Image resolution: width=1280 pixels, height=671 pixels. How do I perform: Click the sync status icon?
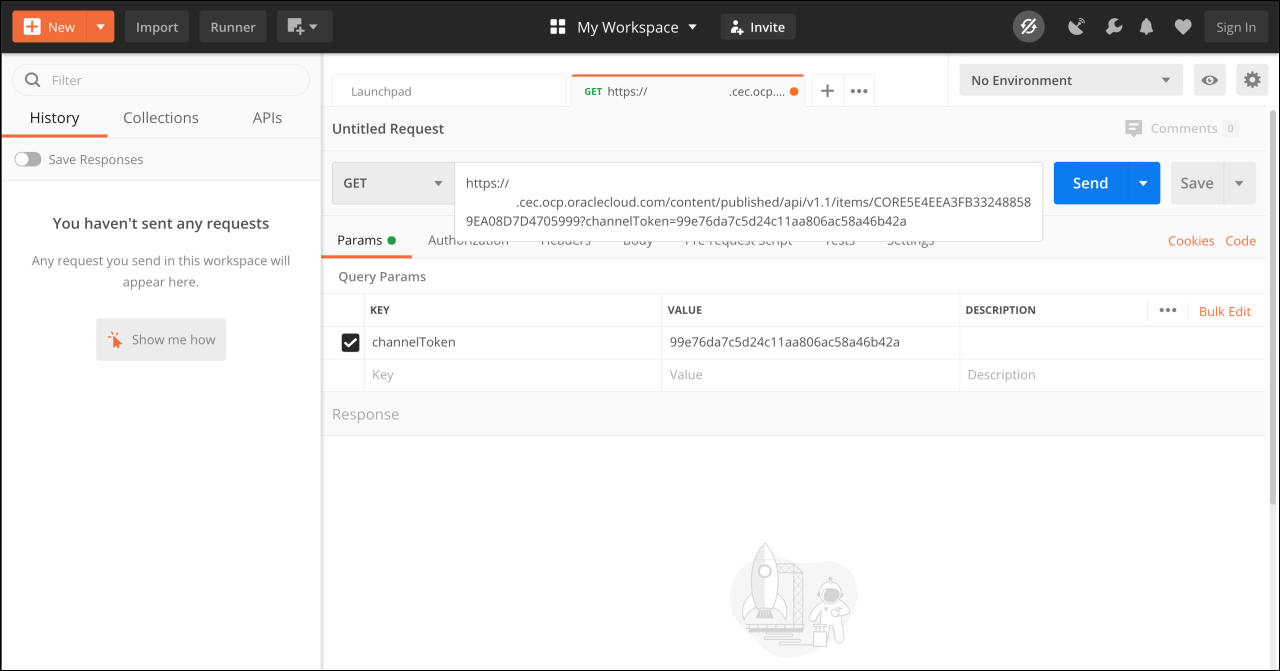[1028, 27]
